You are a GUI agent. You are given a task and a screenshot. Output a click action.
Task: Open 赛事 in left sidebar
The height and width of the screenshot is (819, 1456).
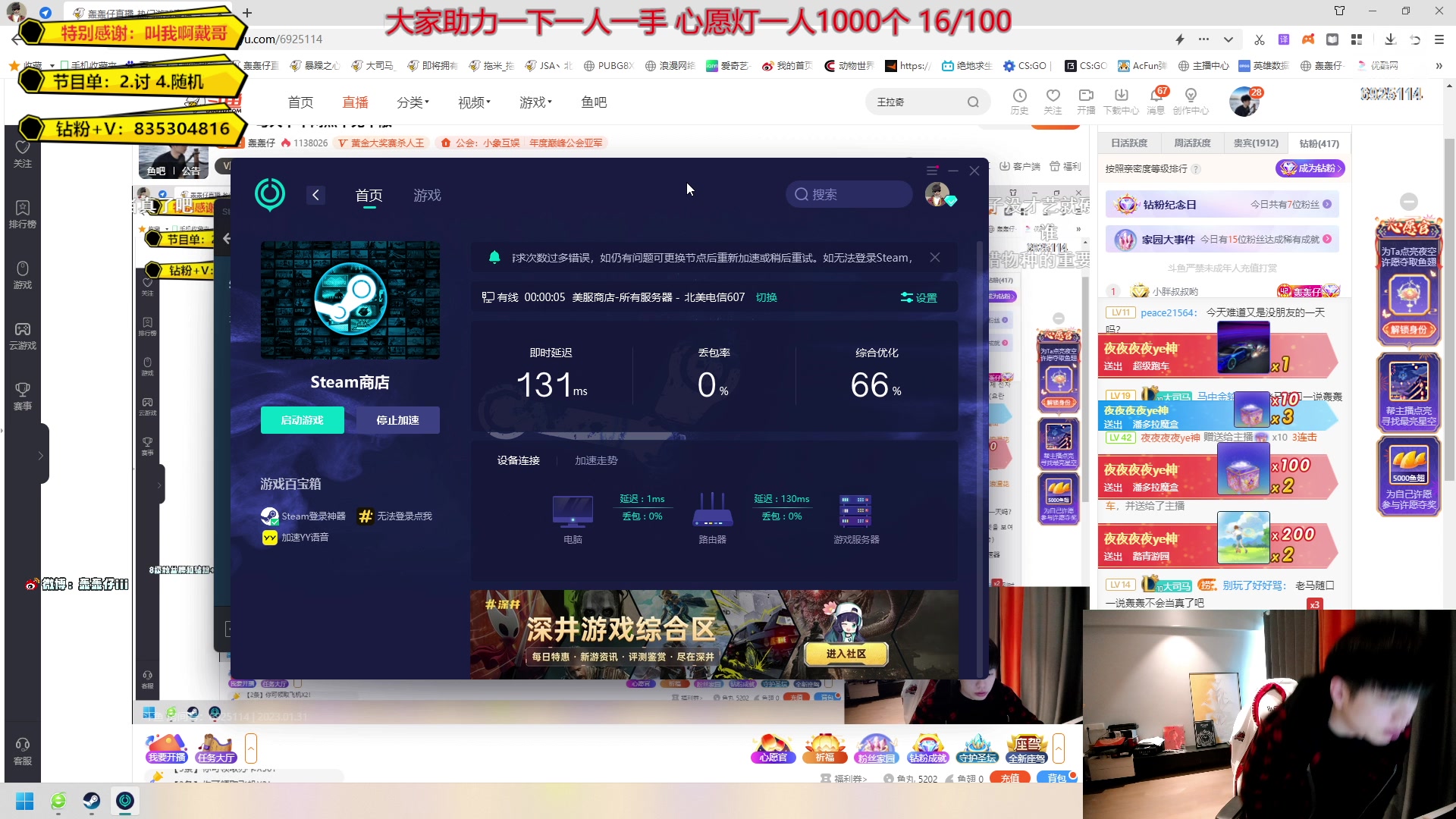pos(23,397)
